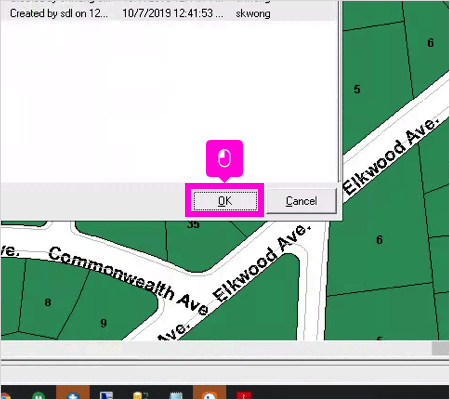
Task: Open the Chrome icon in the taskbar
Action: 5,395
